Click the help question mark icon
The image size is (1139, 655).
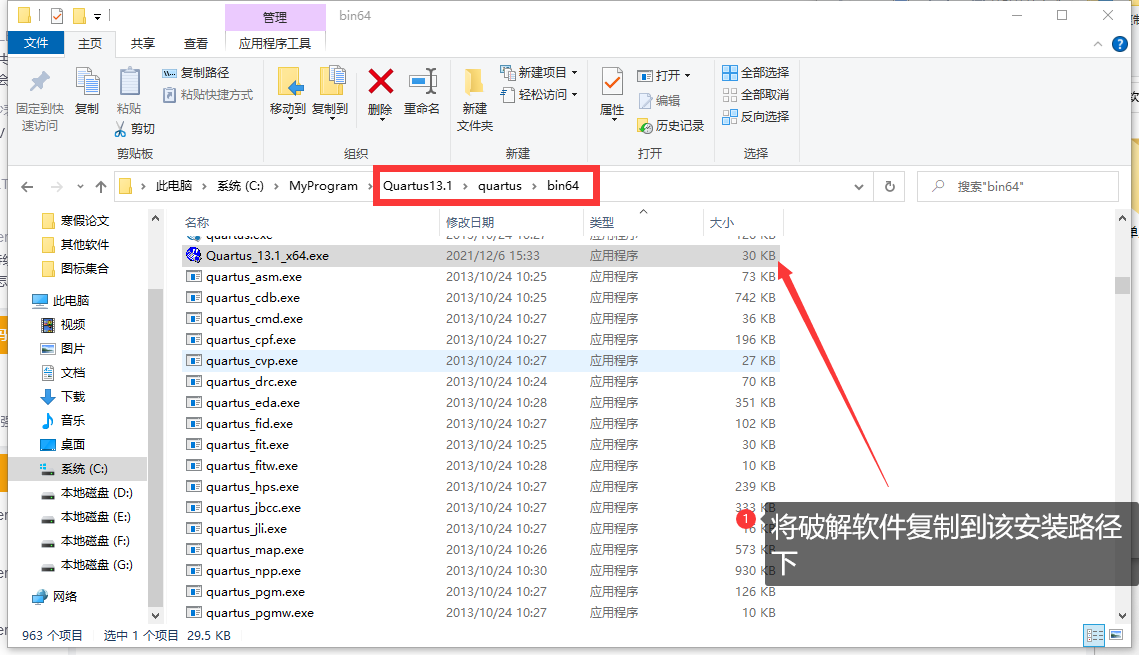(1120, 44)
